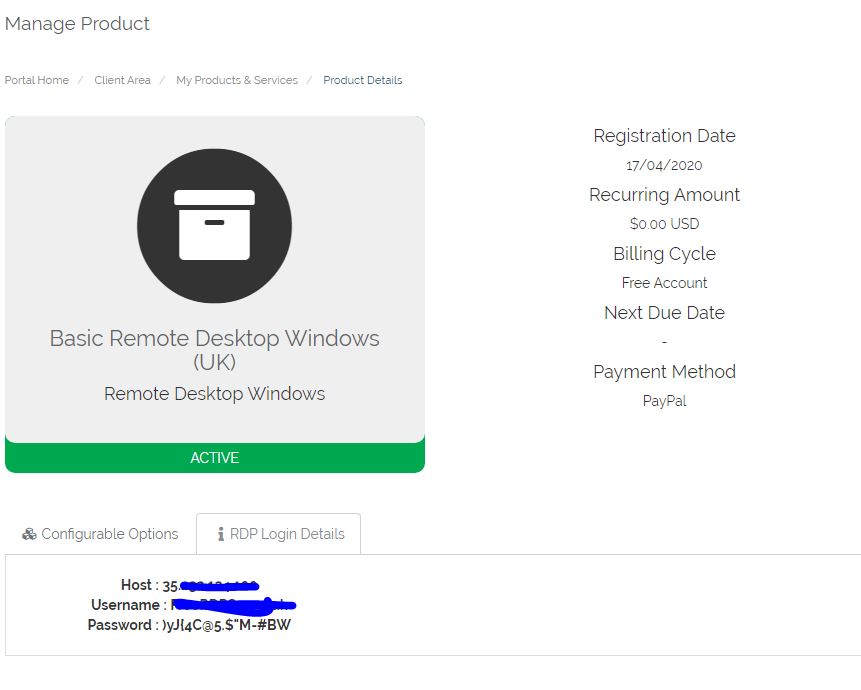Click the password value text

click(227, 625)
